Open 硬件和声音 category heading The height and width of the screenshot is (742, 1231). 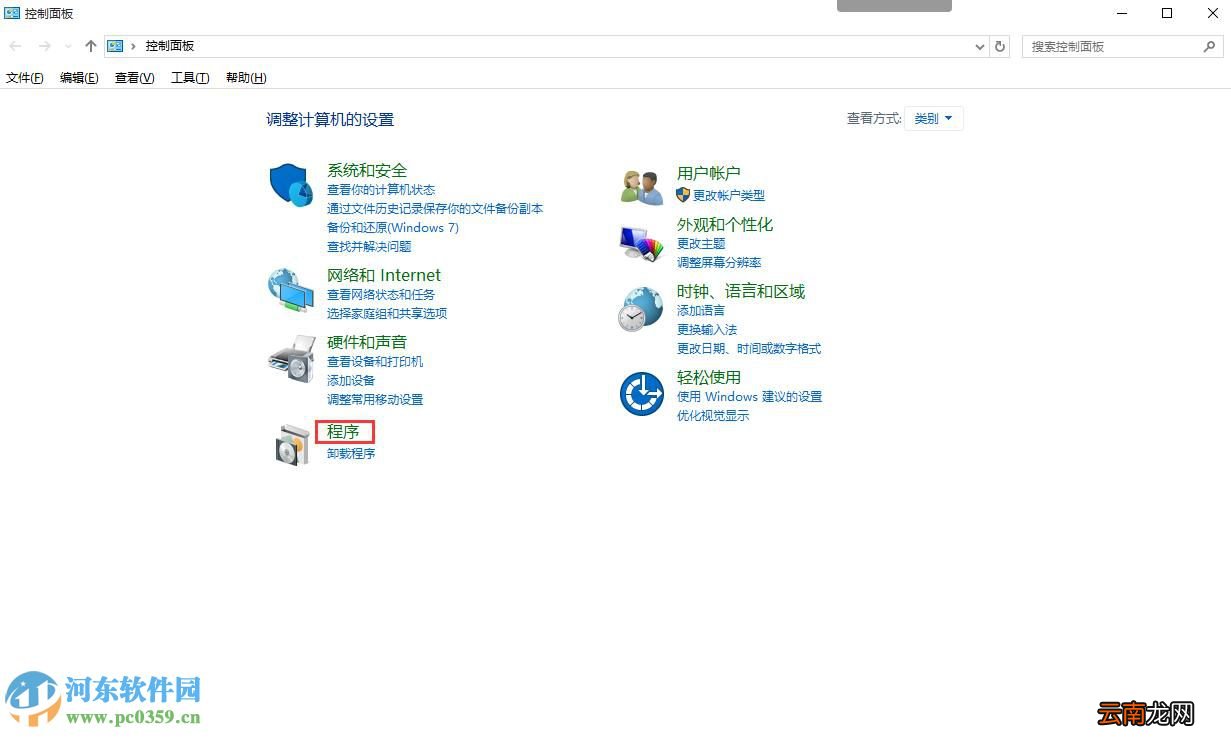pos(367,342)
